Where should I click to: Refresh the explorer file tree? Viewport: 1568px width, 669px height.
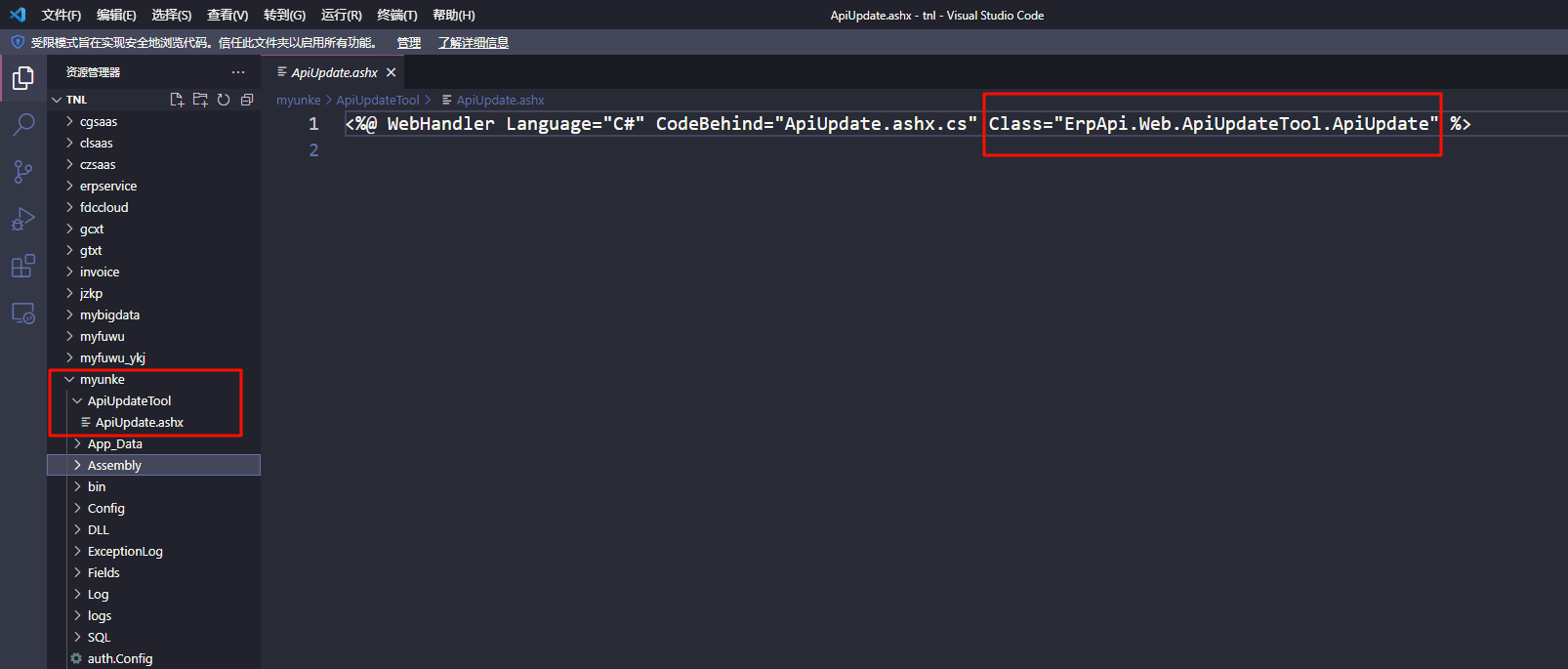[x=224, y=100]
